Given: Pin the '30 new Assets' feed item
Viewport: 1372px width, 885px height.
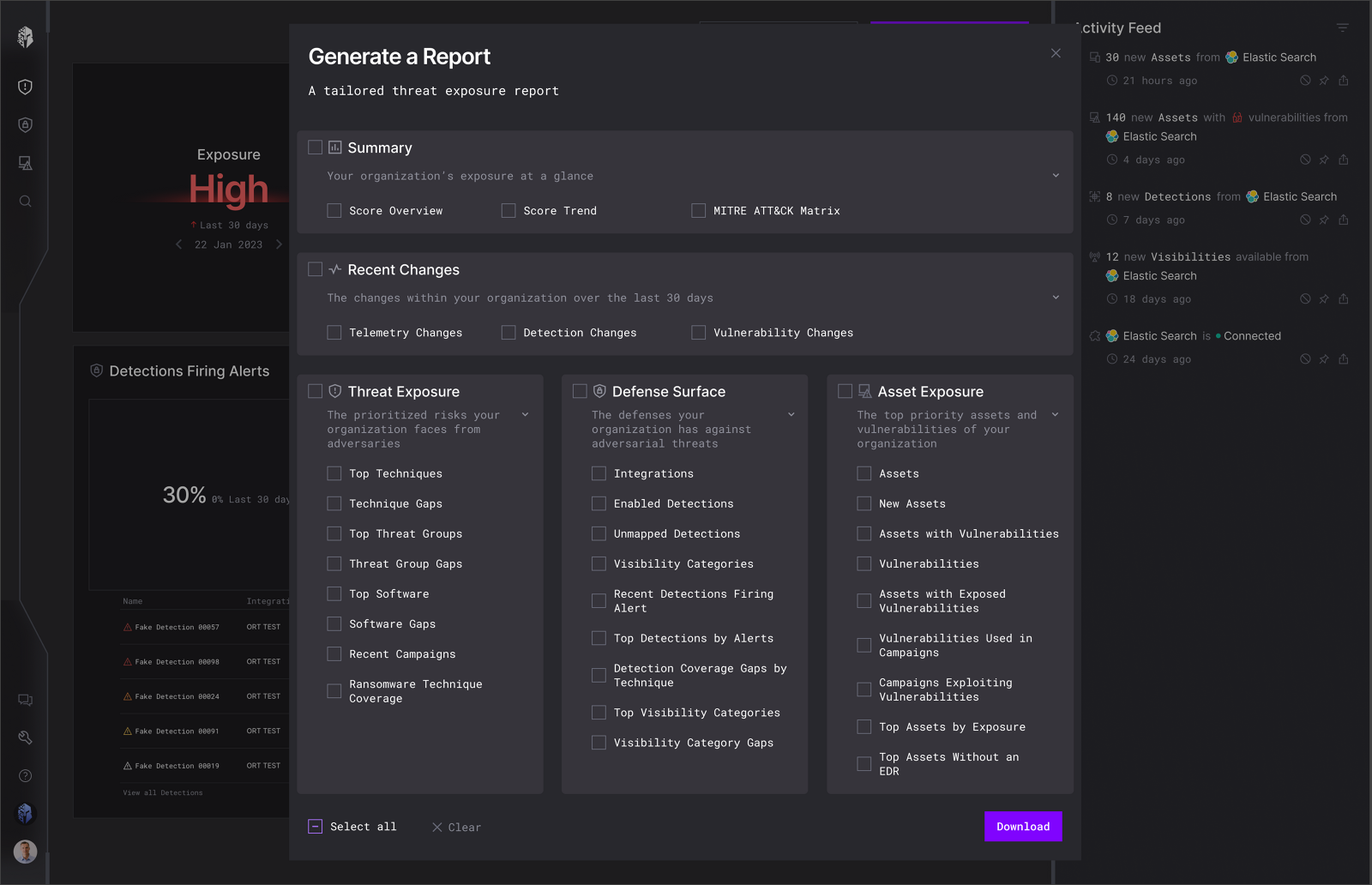Looking at the screenshot, I should point(1324,81).
